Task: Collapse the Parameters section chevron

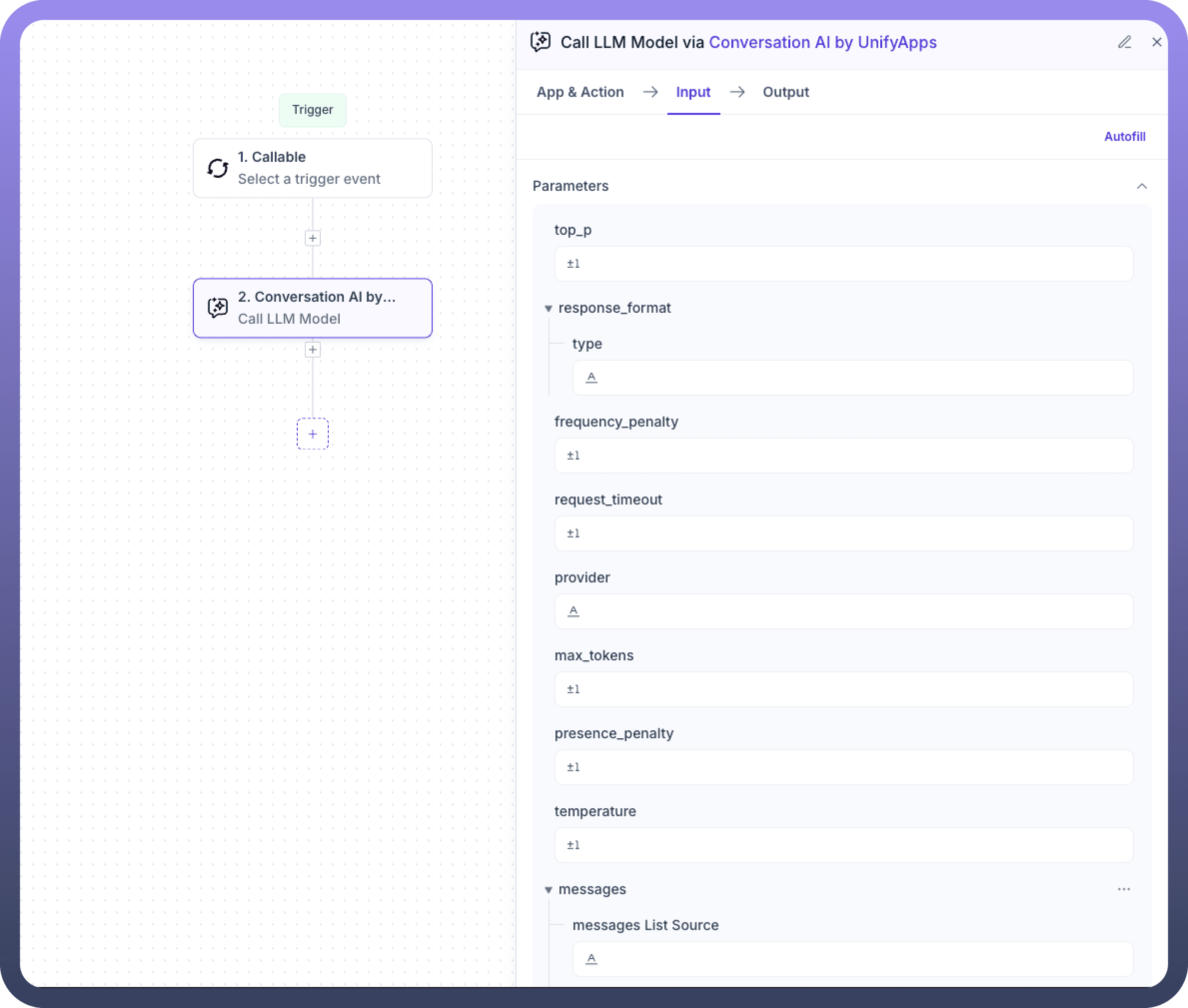Action: (x=1142, y=186)
